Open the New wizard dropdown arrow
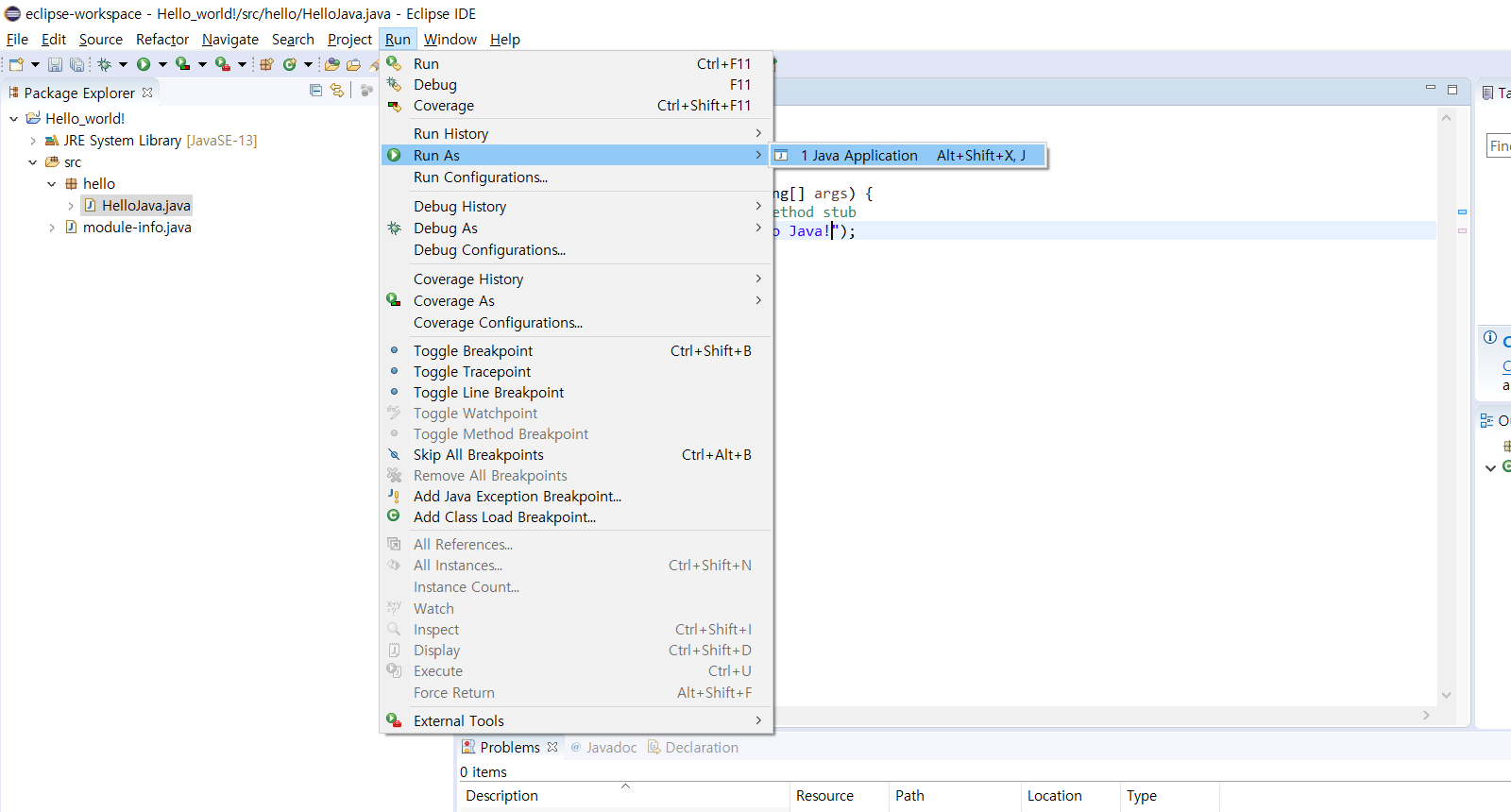Viewport: 1511px width, 812px height. pyautogui.click(x=35, y=64)
